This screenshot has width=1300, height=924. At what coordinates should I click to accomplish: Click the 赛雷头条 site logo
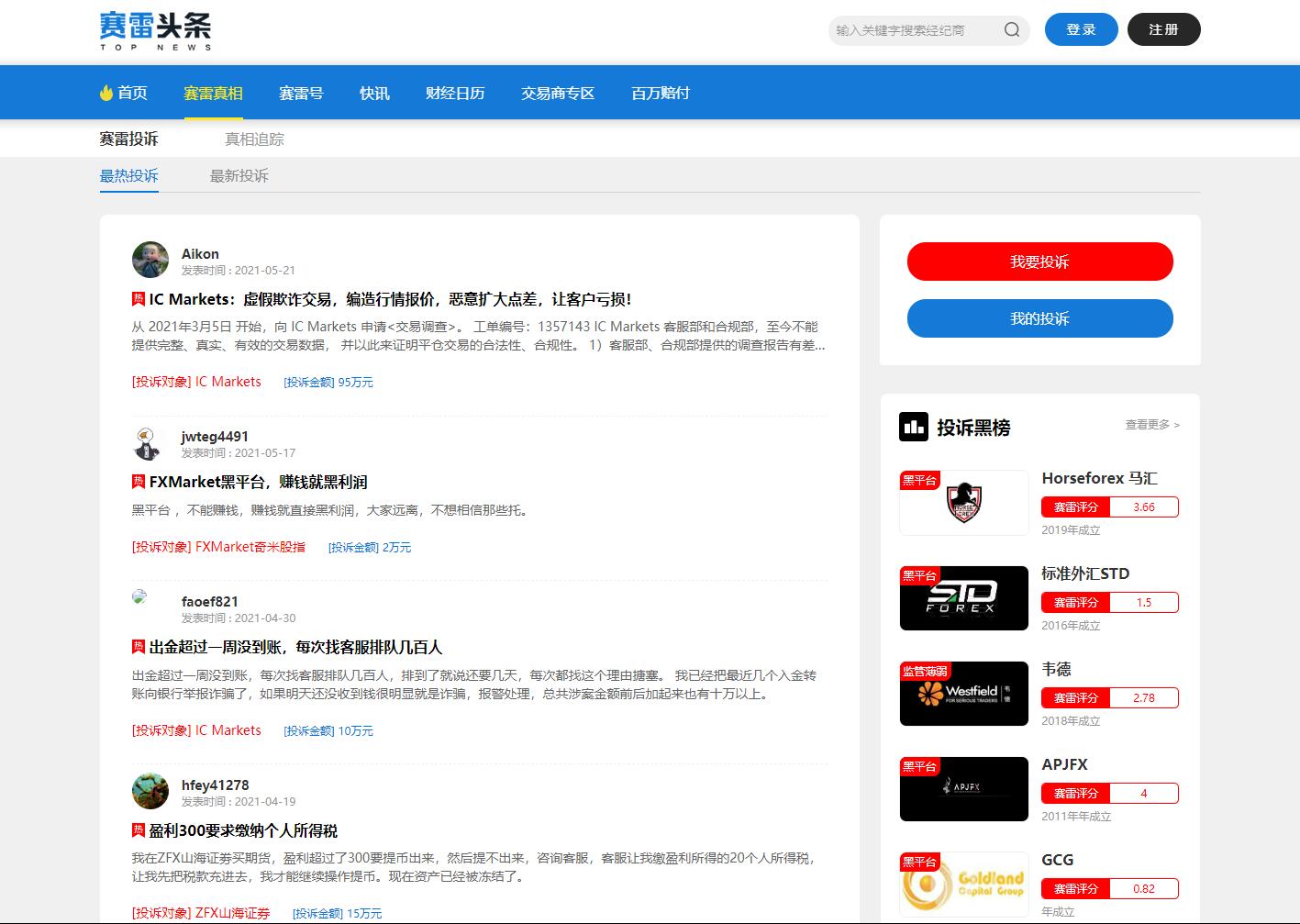[x=155, y=30]
